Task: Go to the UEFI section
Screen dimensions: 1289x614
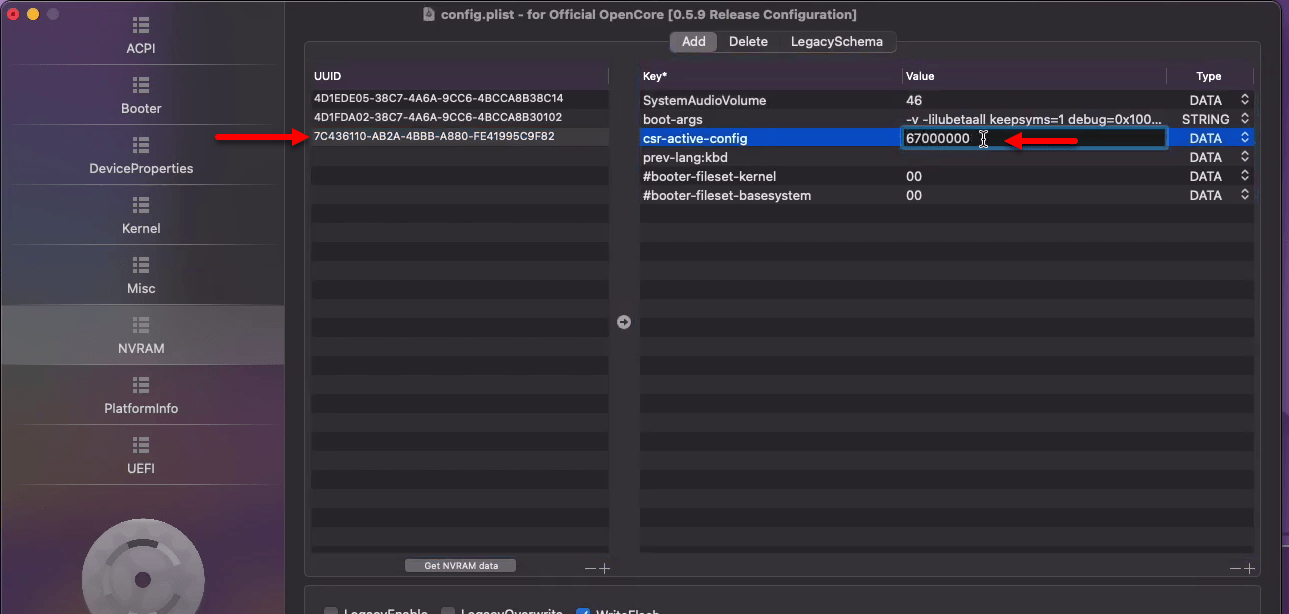Action: coord(141,455)
